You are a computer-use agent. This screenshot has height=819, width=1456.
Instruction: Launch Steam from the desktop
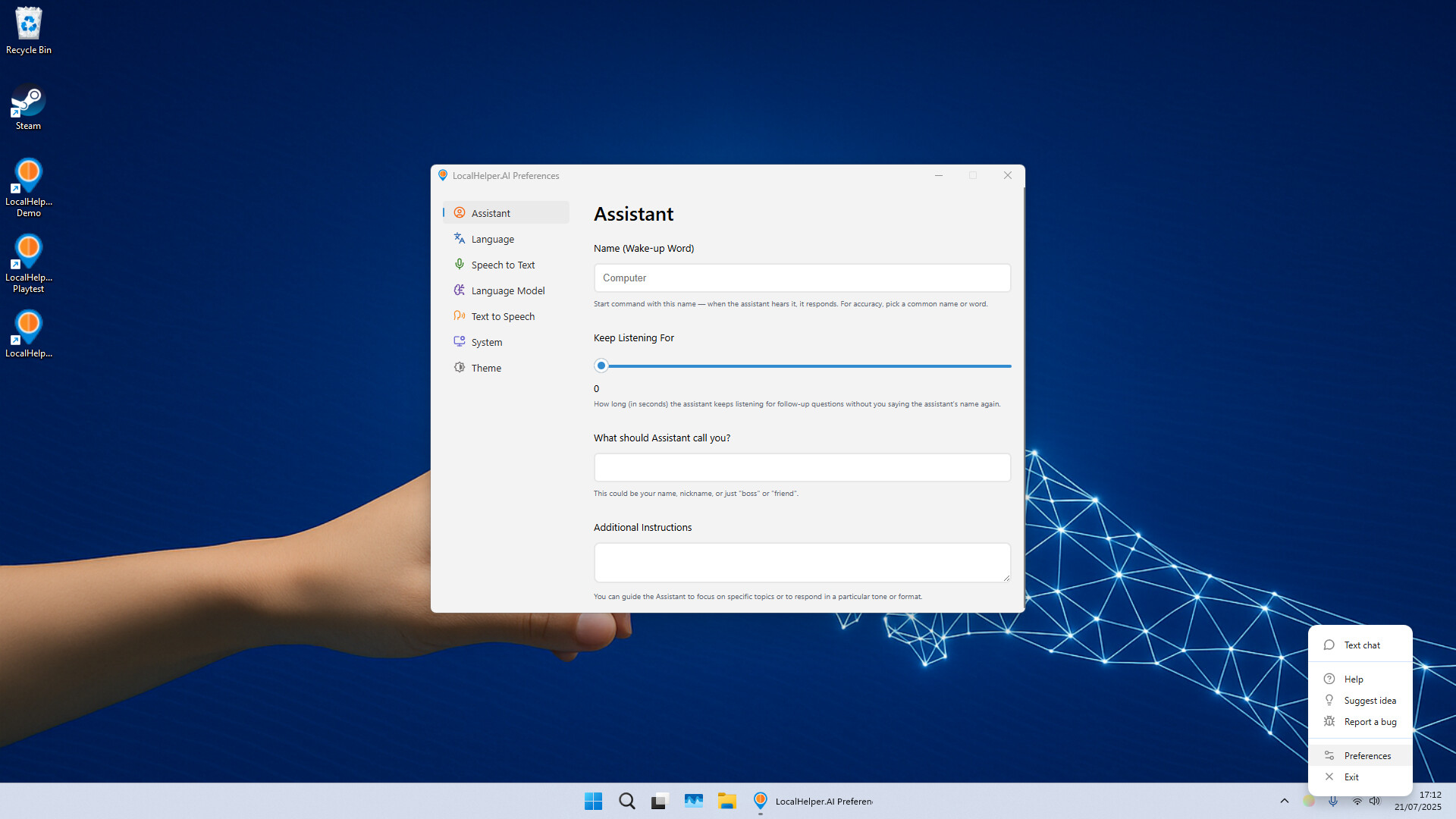[28, 101]
